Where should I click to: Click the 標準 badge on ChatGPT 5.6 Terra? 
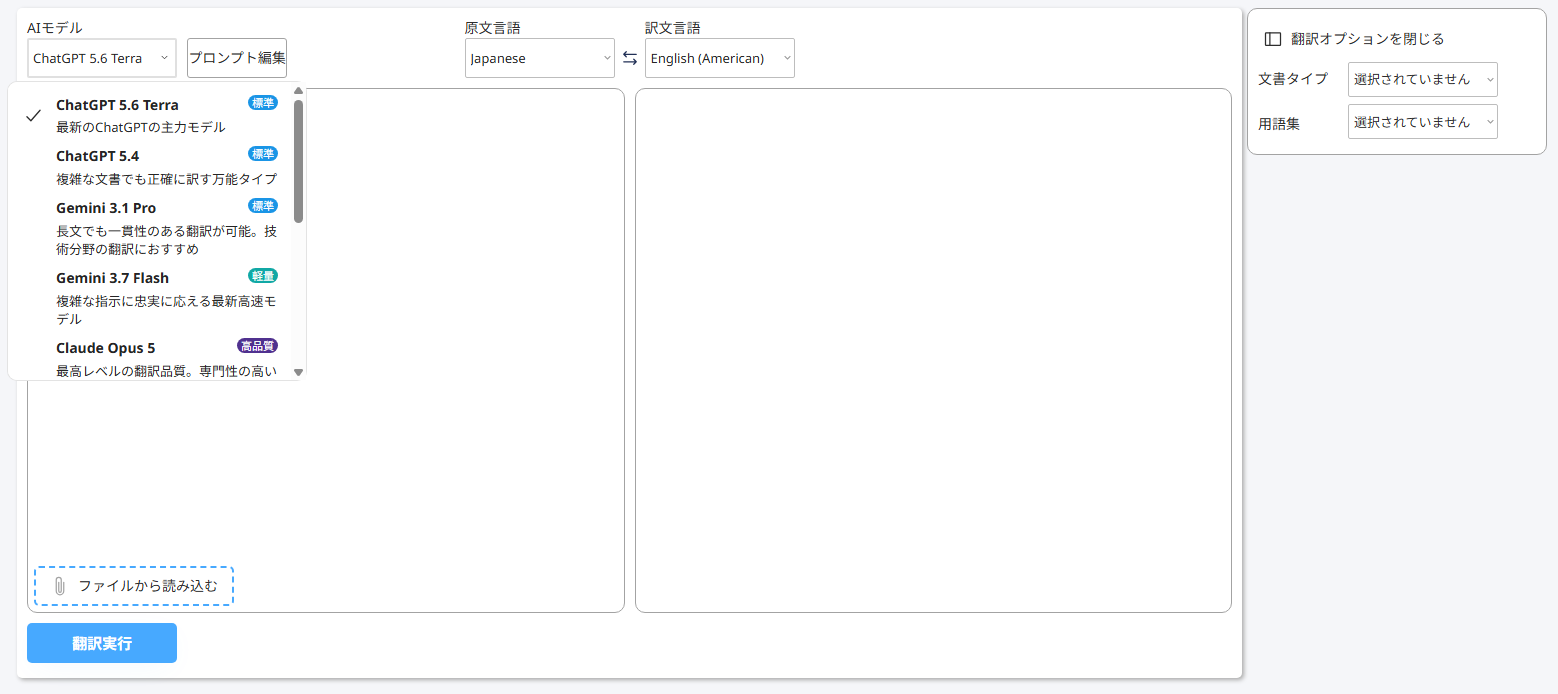click(x=263, y=102)
